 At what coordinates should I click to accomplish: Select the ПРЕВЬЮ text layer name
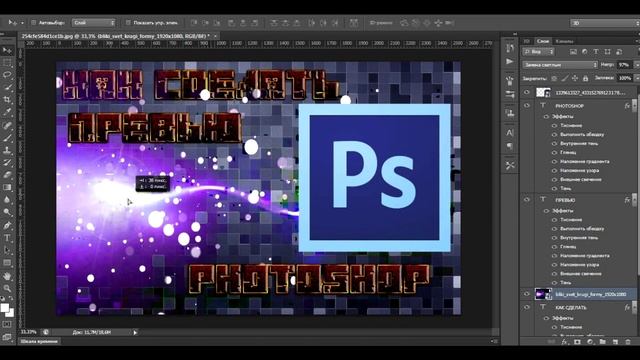tap(565, 200)
